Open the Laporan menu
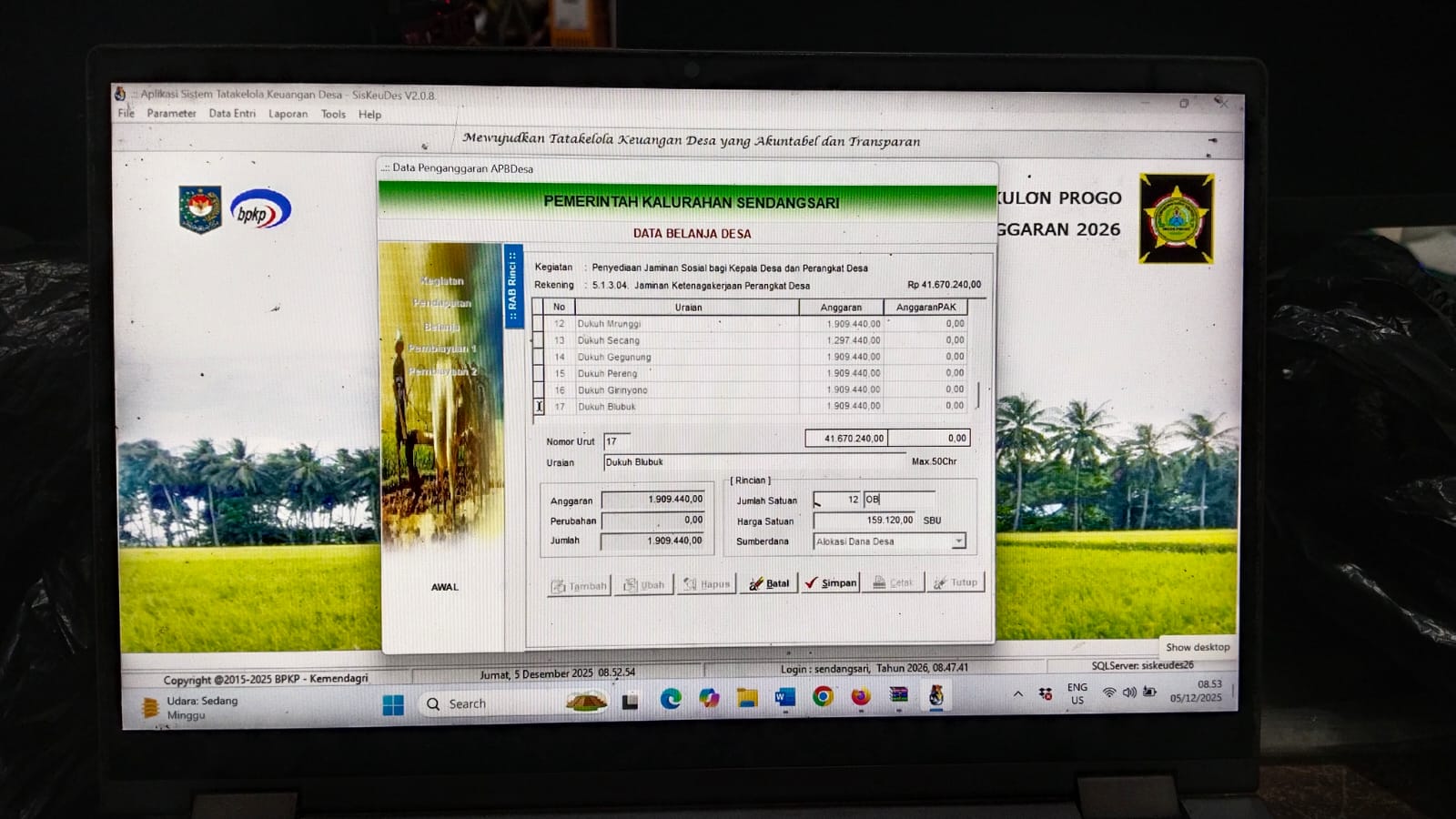 tap(288, 115)
